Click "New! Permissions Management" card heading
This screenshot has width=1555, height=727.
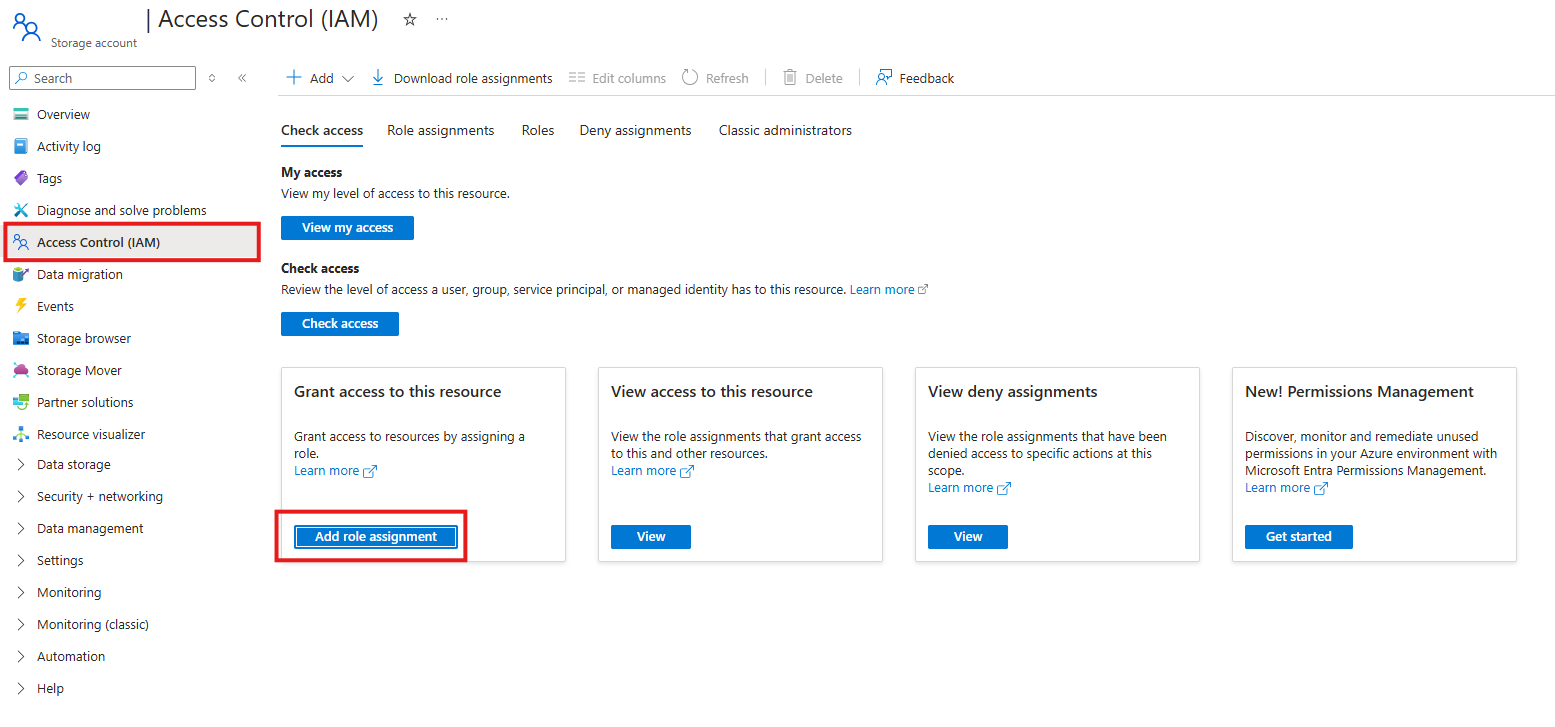pos(1360,392)
